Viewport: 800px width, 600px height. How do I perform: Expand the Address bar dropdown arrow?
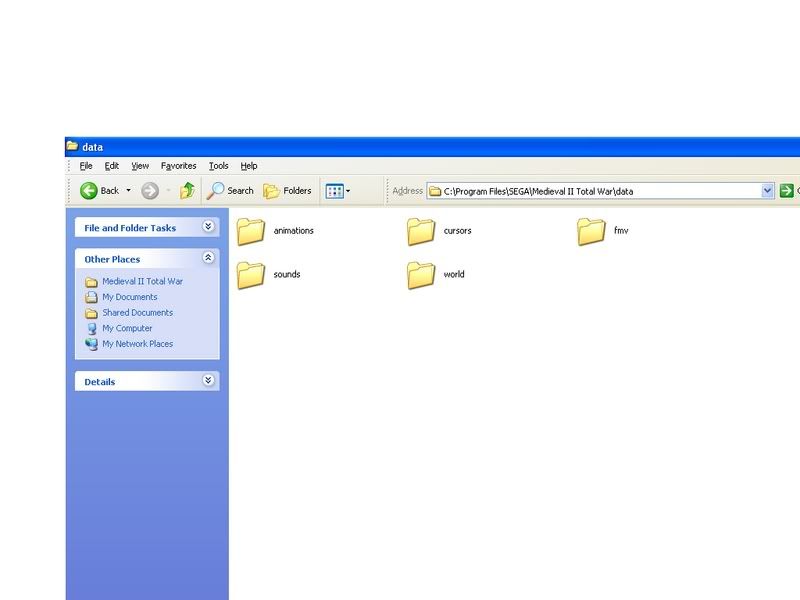coord(767,191)
